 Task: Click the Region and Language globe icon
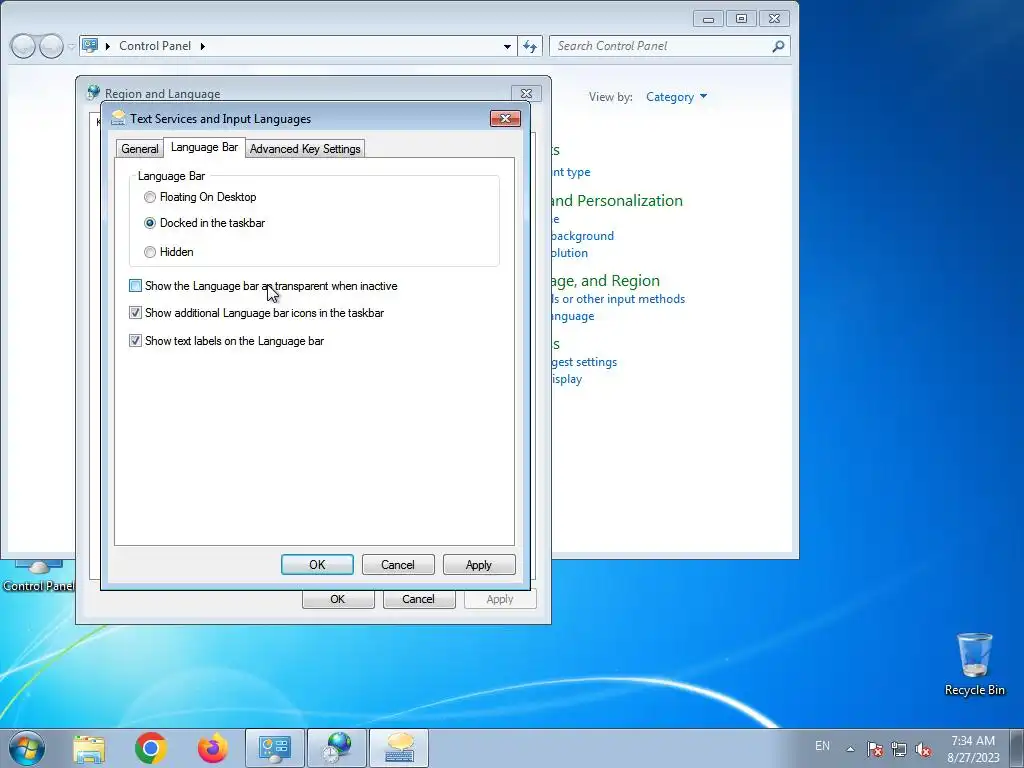click(93, 93)
